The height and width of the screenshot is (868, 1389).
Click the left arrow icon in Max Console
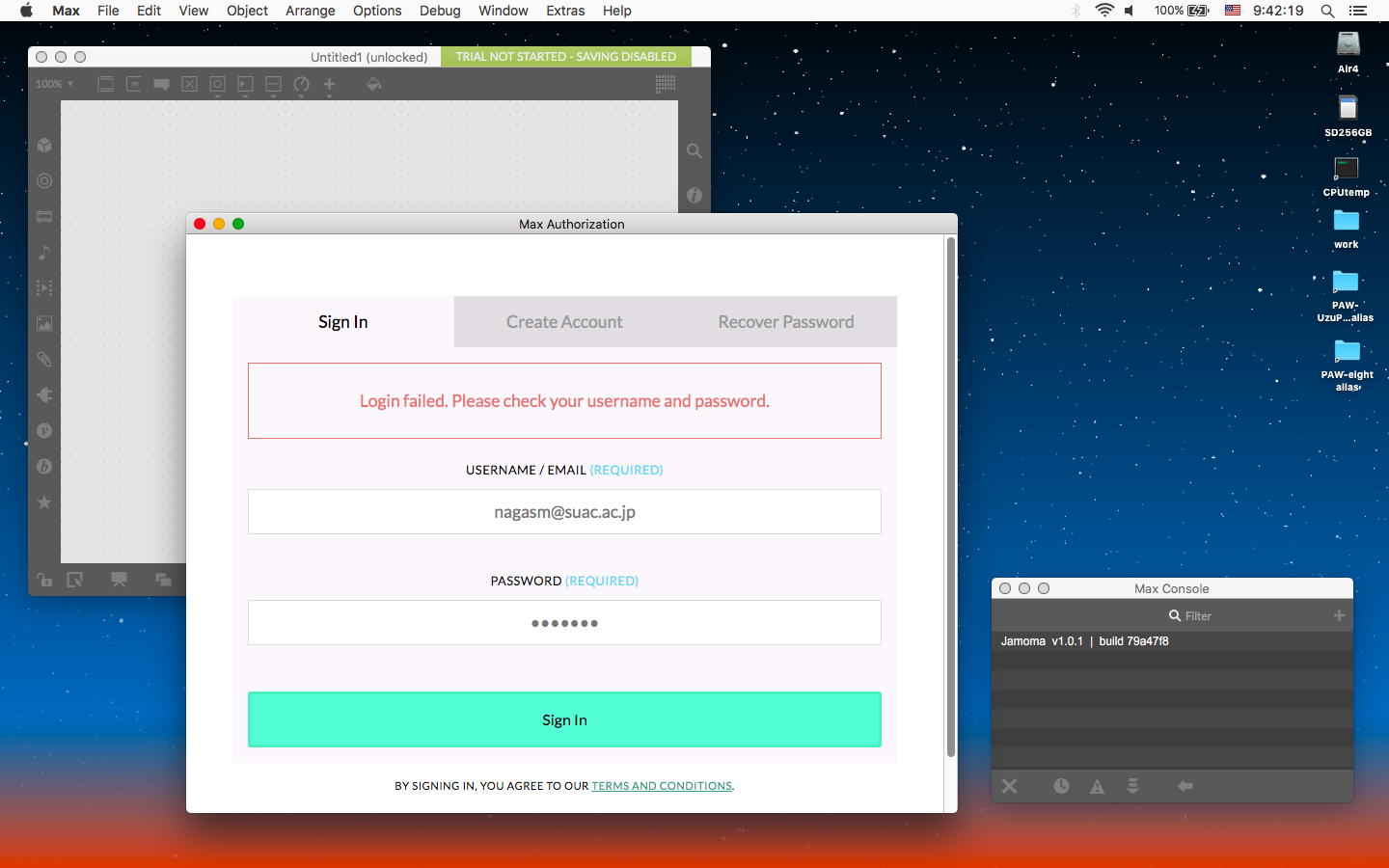1185,786
